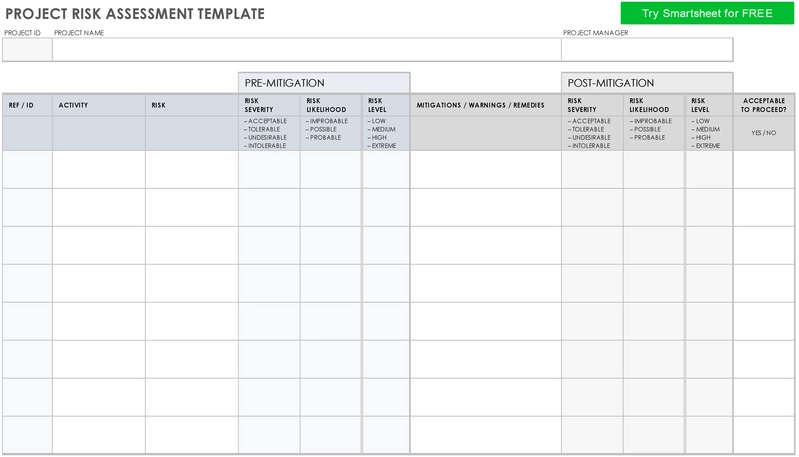
Task: Click the YES / NO options cell
Action: coord(764,133)
